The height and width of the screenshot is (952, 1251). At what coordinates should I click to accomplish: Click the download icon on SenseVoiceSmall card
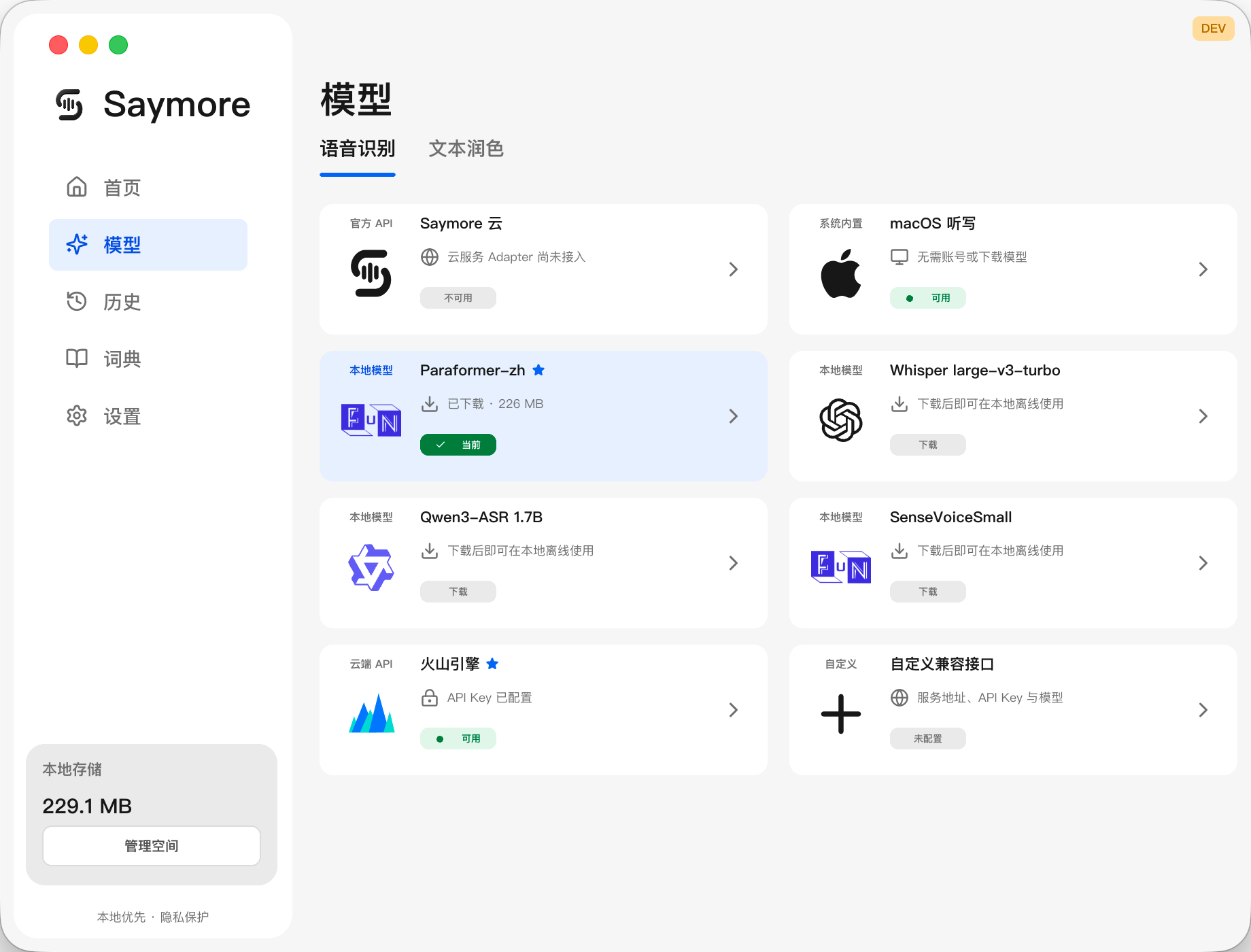pyautogui.click(x=899, y=551)
